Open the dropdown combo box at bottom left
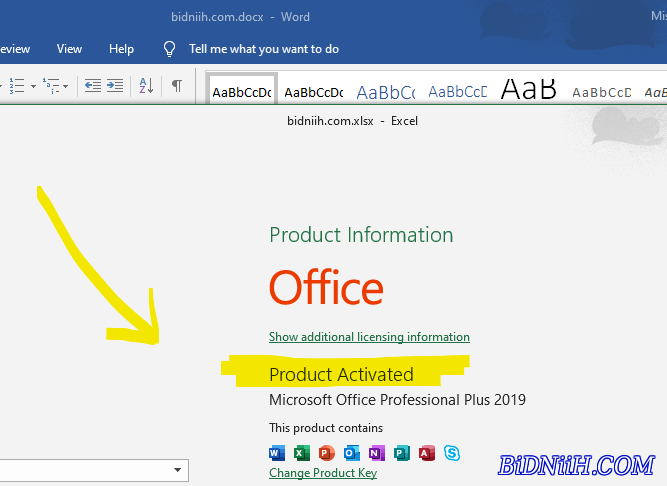The image size is (667, 486). tap(94, 470)
